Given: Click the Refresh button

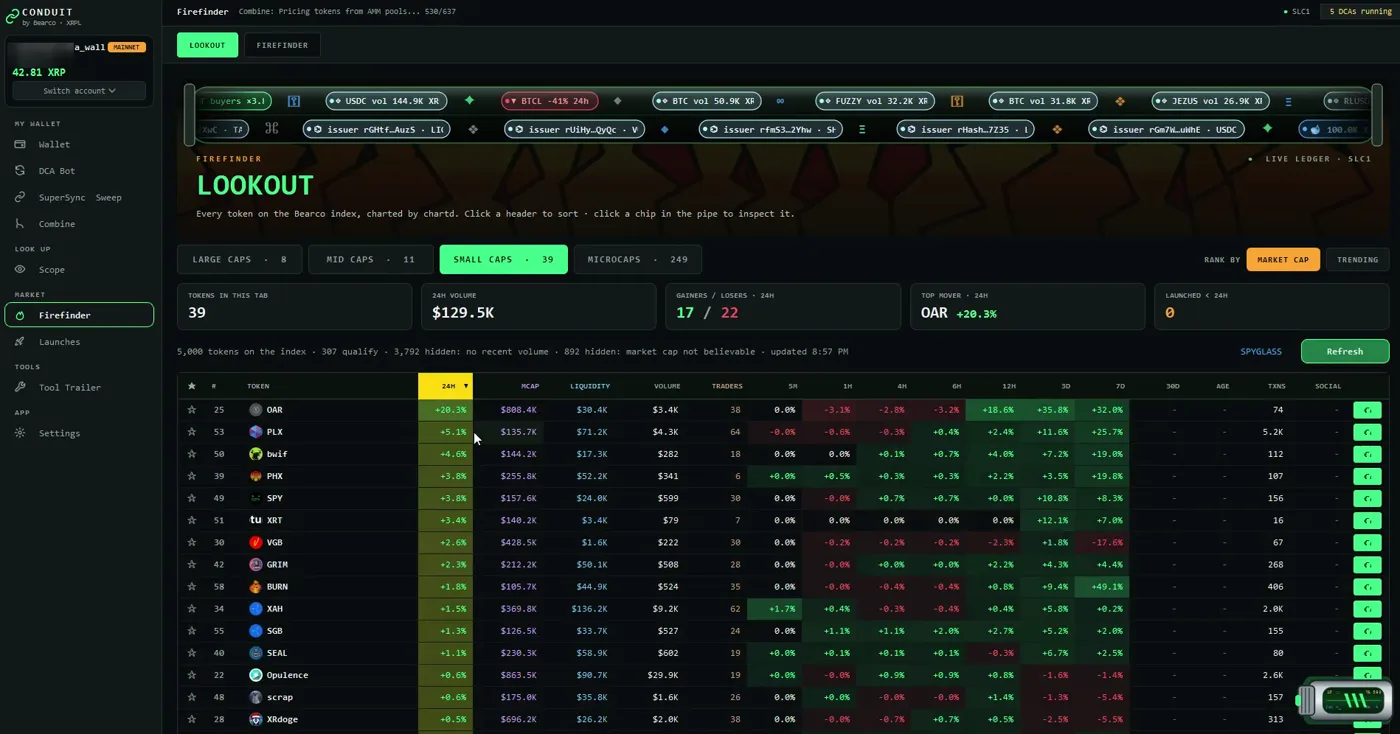Looking at the screenshot, I should (x=1345, y=351).
